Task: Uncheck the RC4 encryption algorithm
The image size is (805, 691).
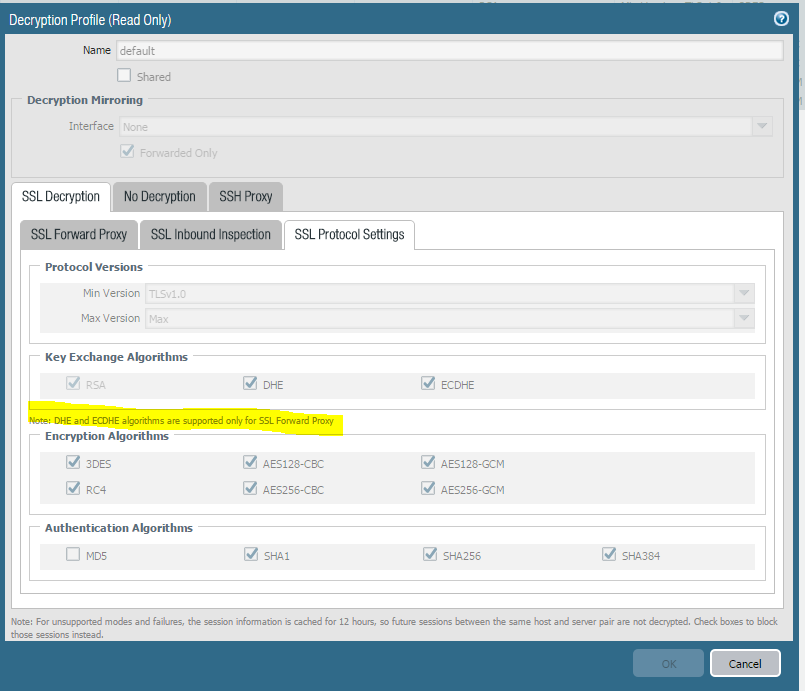Action: (73, 488)
